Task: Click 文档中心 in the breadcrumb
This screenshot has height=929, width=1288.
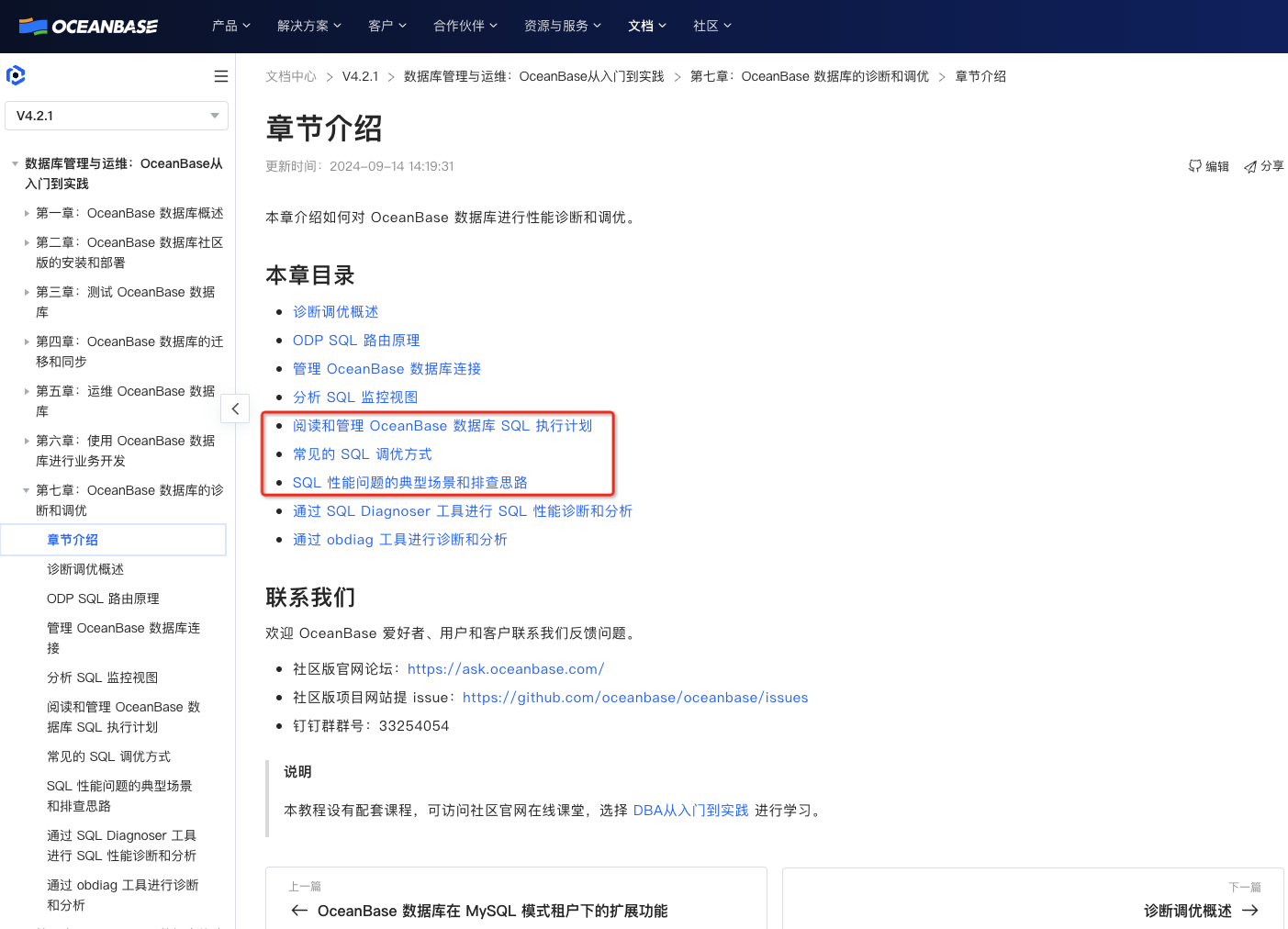Action: (x=291, y=75)
